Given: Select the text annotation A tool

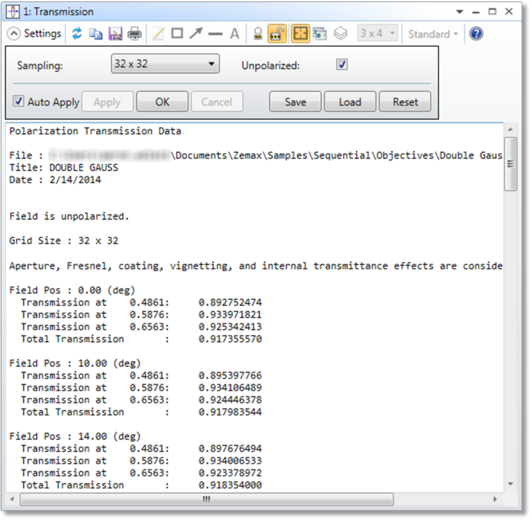Looking at the screenshot, I should tap(234, 34).
